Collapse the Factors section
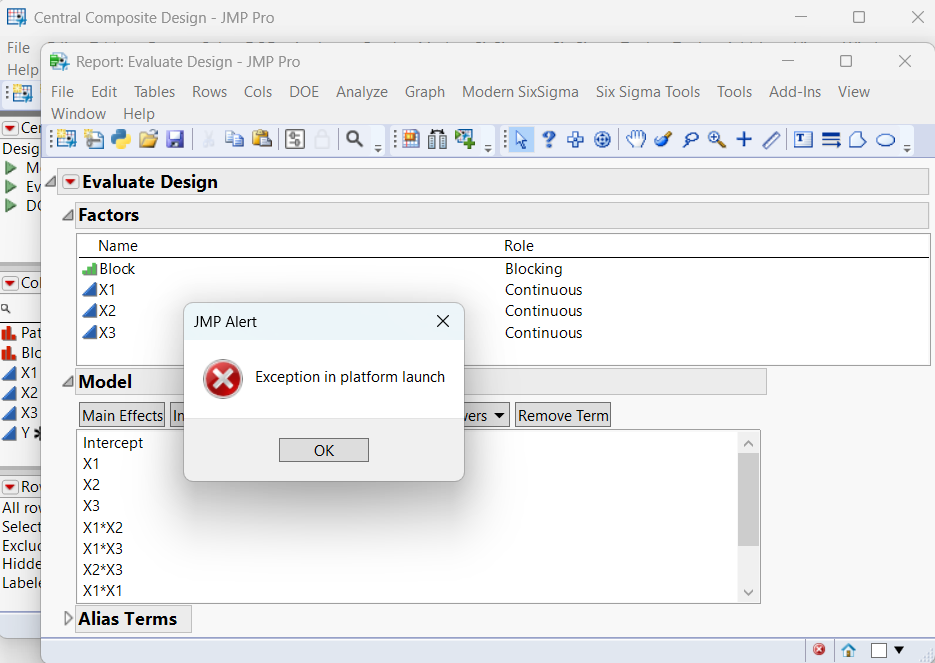The width and height of the screenshot is (935, 663). click(68, 215)
